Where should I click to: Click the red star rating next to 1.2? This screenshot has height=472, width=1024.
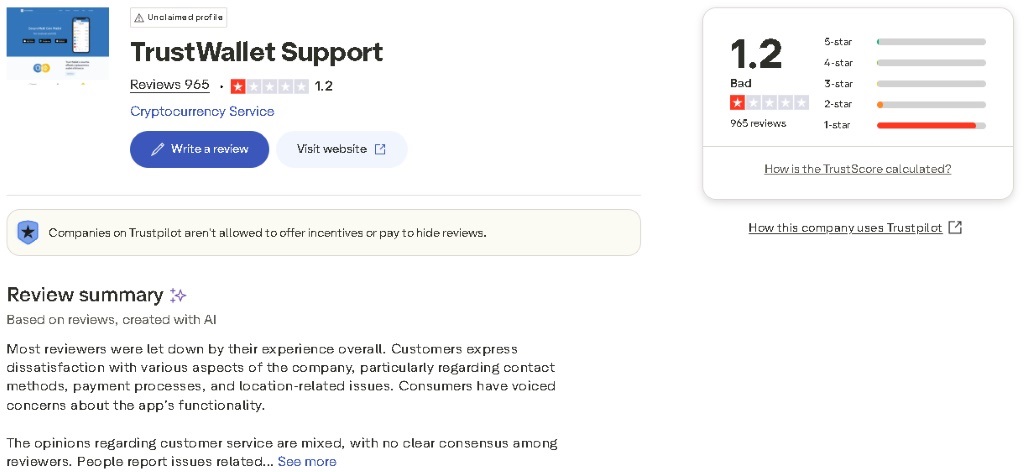270,86
